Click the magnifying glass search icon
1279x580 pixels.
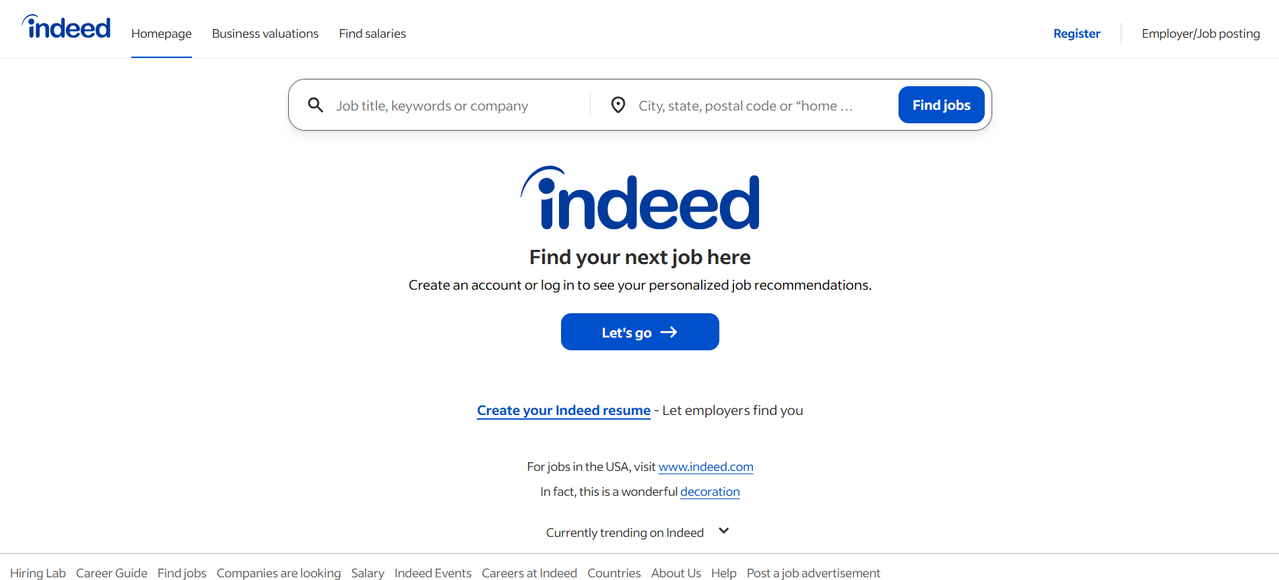pos(316,105)
